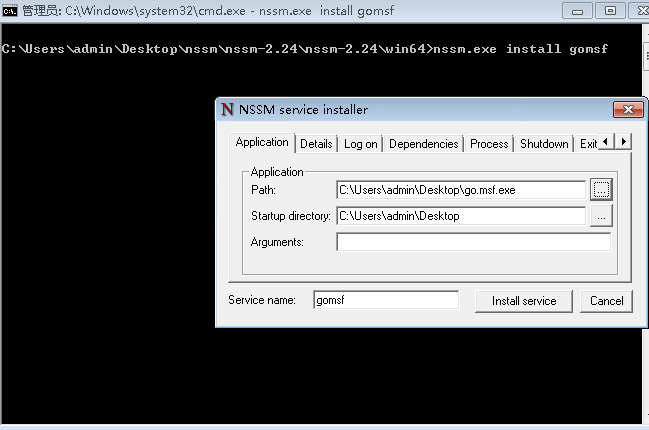This screenshot has height=430, width=649.
Task: Open the Details tab
Action: click(x=316, y=144)
